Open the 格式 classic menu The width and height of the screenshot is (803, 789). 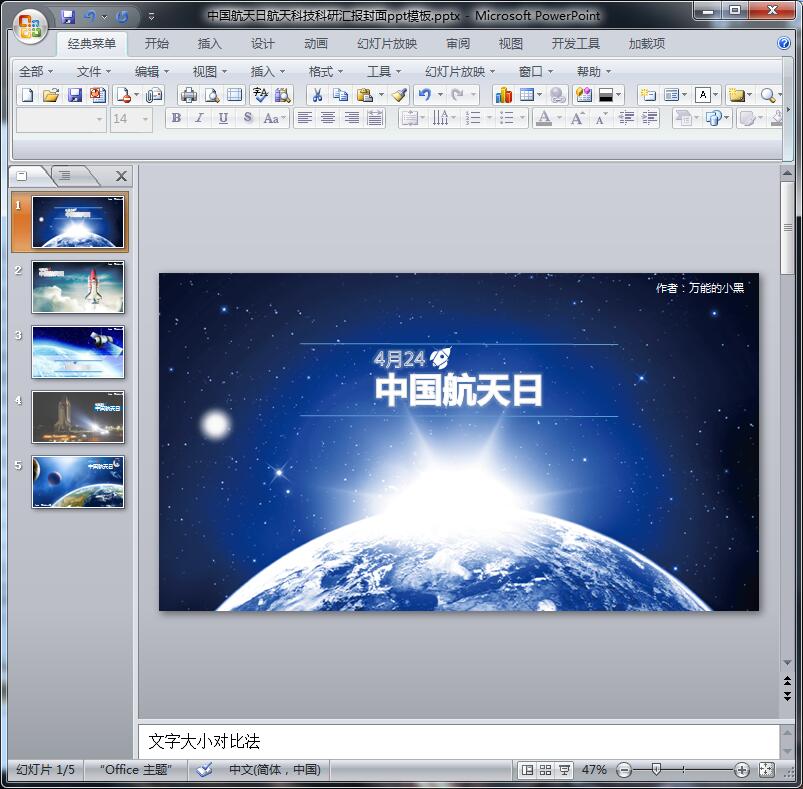(325, 72)
